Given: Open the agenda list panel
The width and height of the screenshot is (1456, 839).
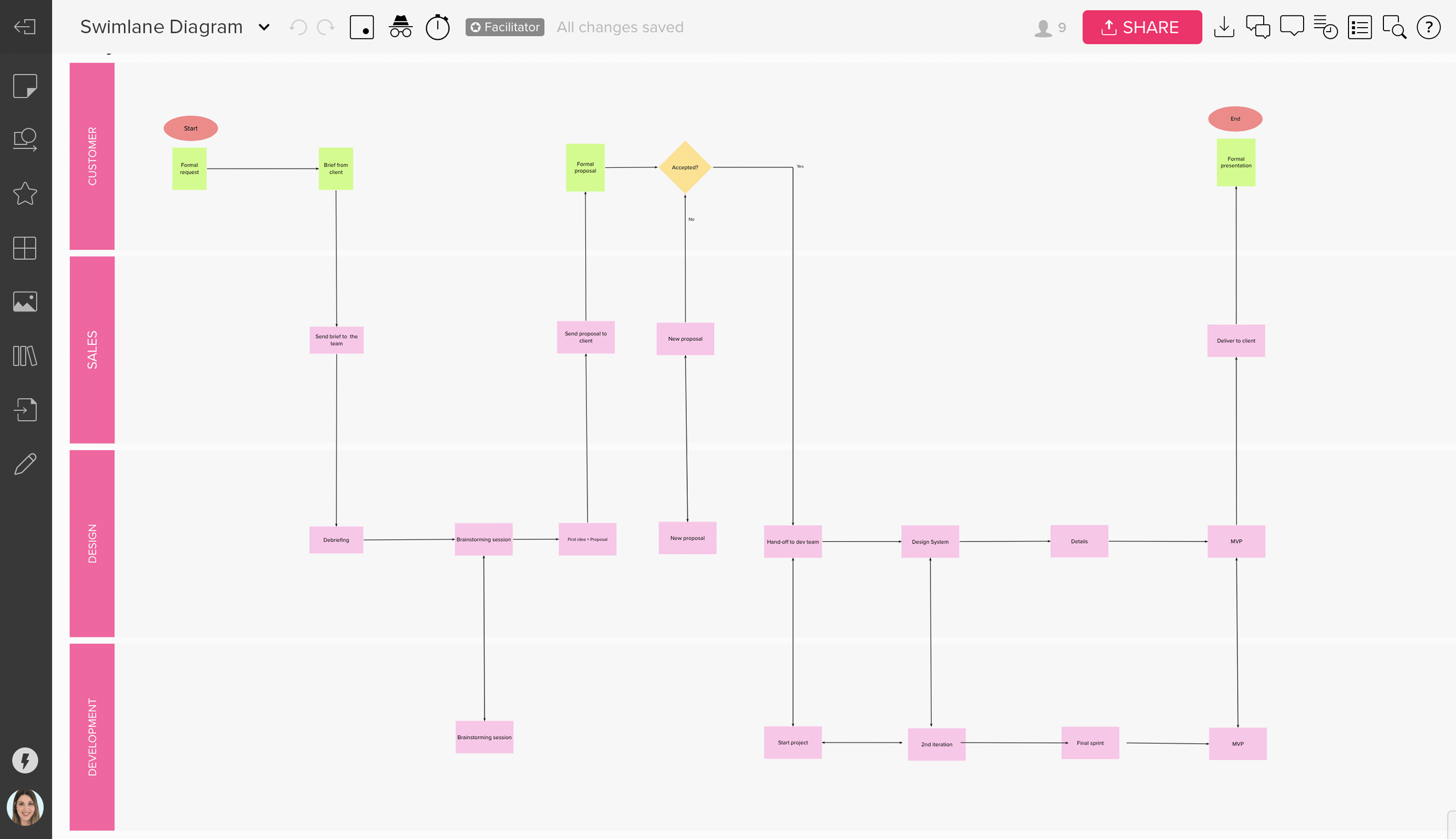Looking at the screenshot, I should tap(1359, 27).
